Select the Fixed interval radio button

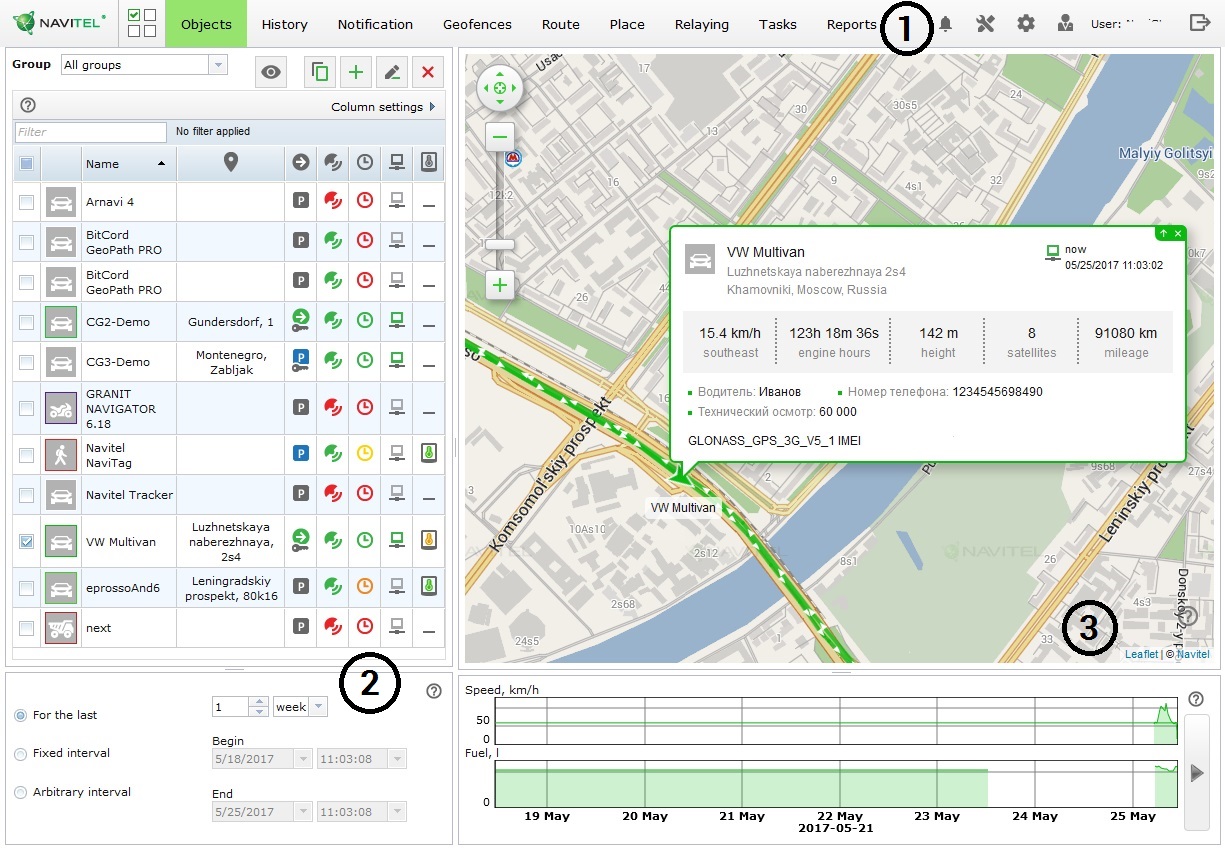point(20,754)
